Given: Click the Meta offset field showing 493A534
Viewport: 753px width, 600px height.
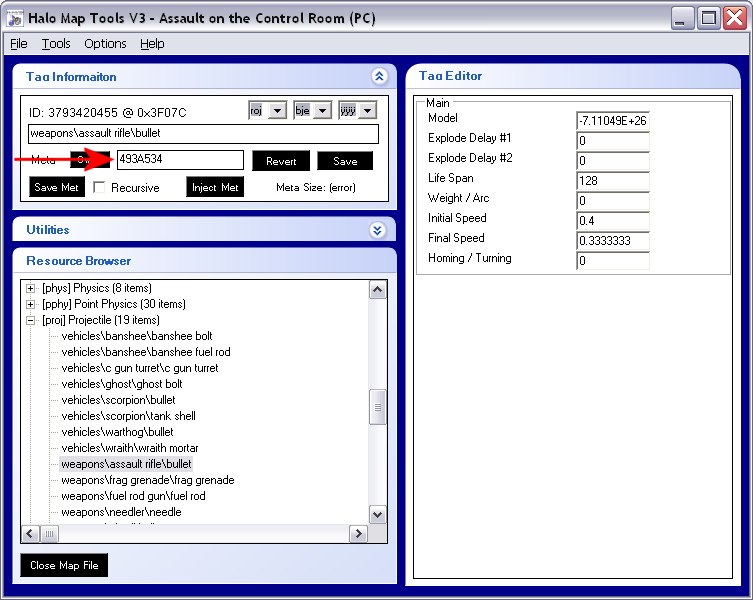Looking at the screenshot, I should click(x=180, y=159).
